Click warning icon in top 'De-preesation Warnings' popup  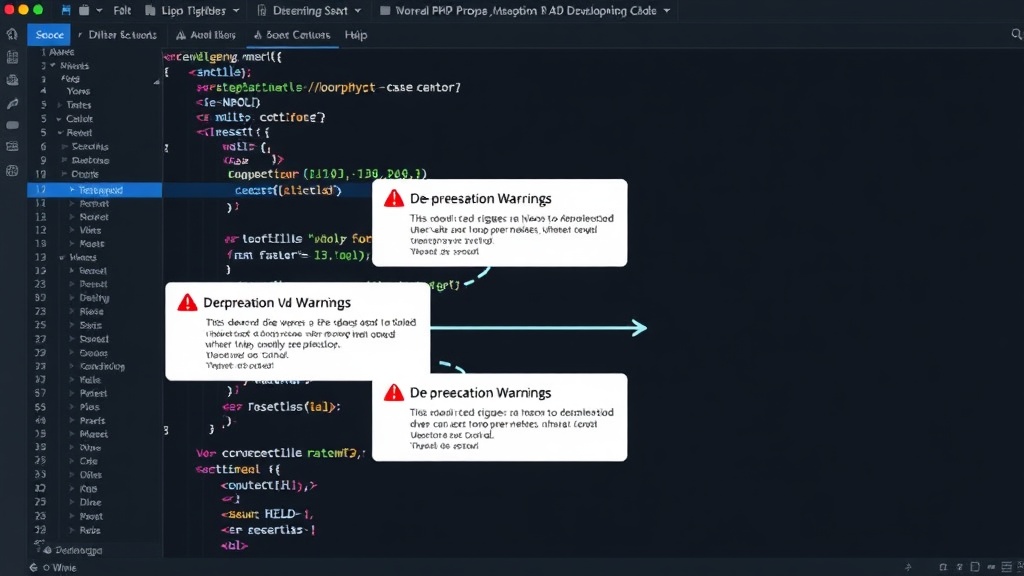pos(394,198)
